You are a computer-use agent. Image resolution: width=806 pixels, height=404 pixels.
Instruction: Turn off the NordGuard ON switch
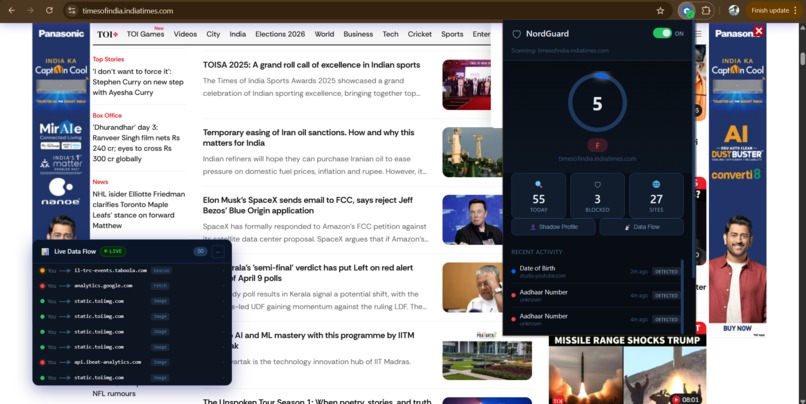(x=662, y=33)
